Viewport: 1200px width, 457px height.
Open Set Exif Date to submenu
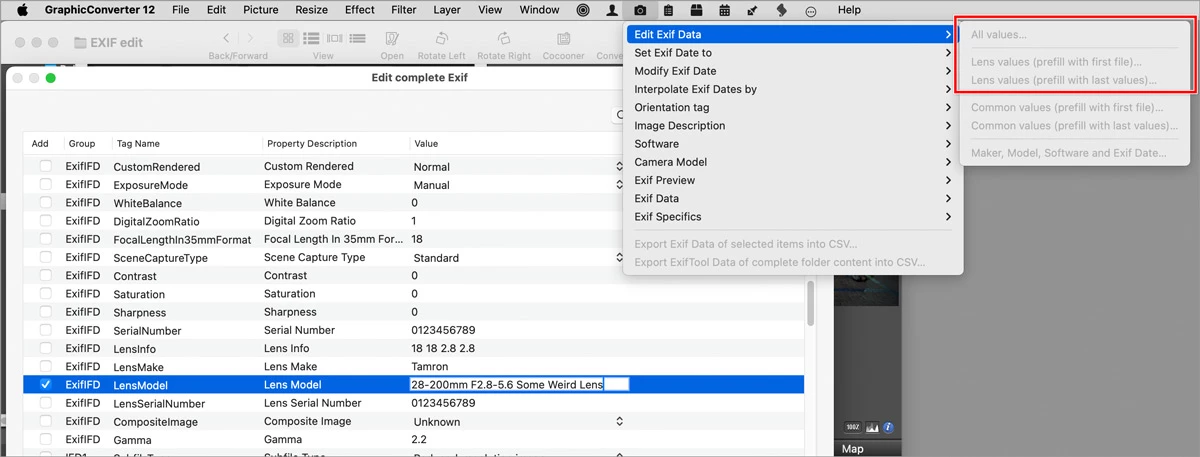[792, 53]
